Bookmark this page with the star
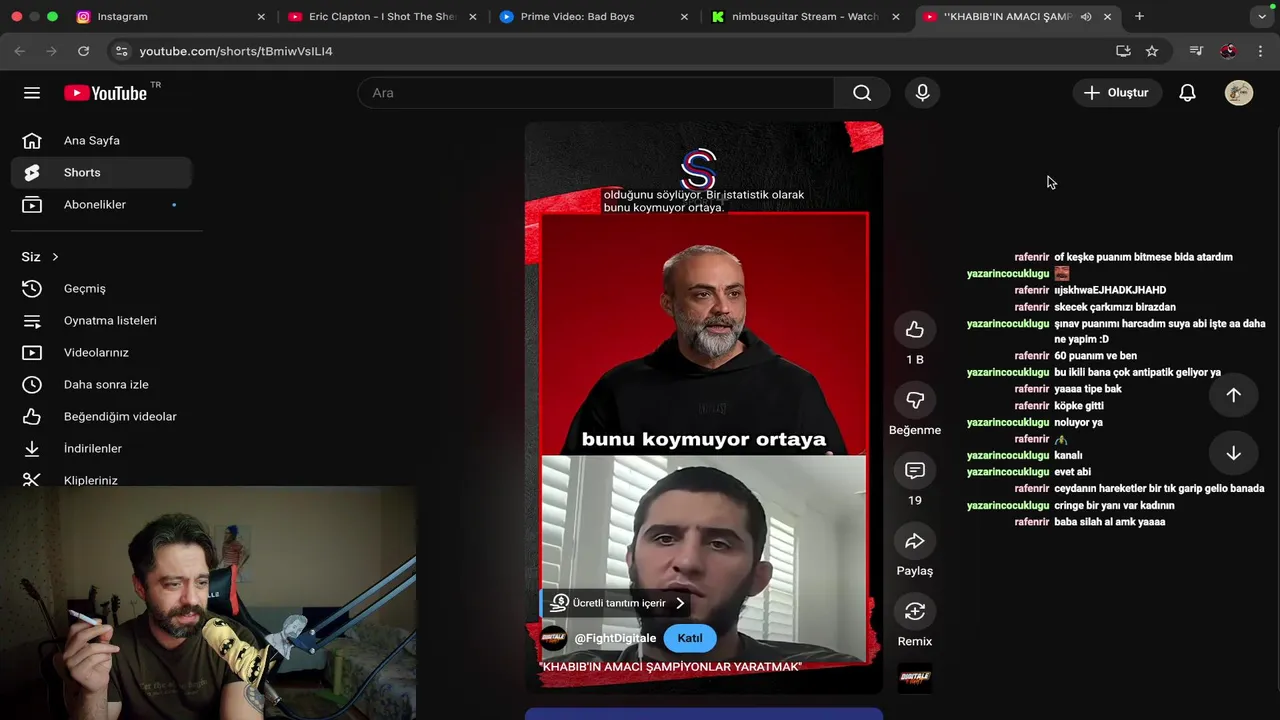The width and height of the screenshot is (1280, 720). click(x=1152, y=51)
